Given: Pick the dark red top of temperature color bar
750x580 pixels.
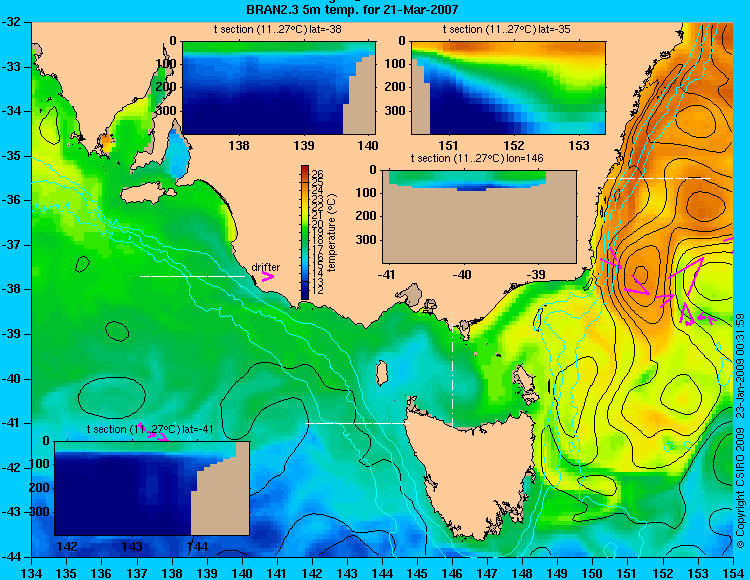Looking at the screenshot, I should 305,168.
